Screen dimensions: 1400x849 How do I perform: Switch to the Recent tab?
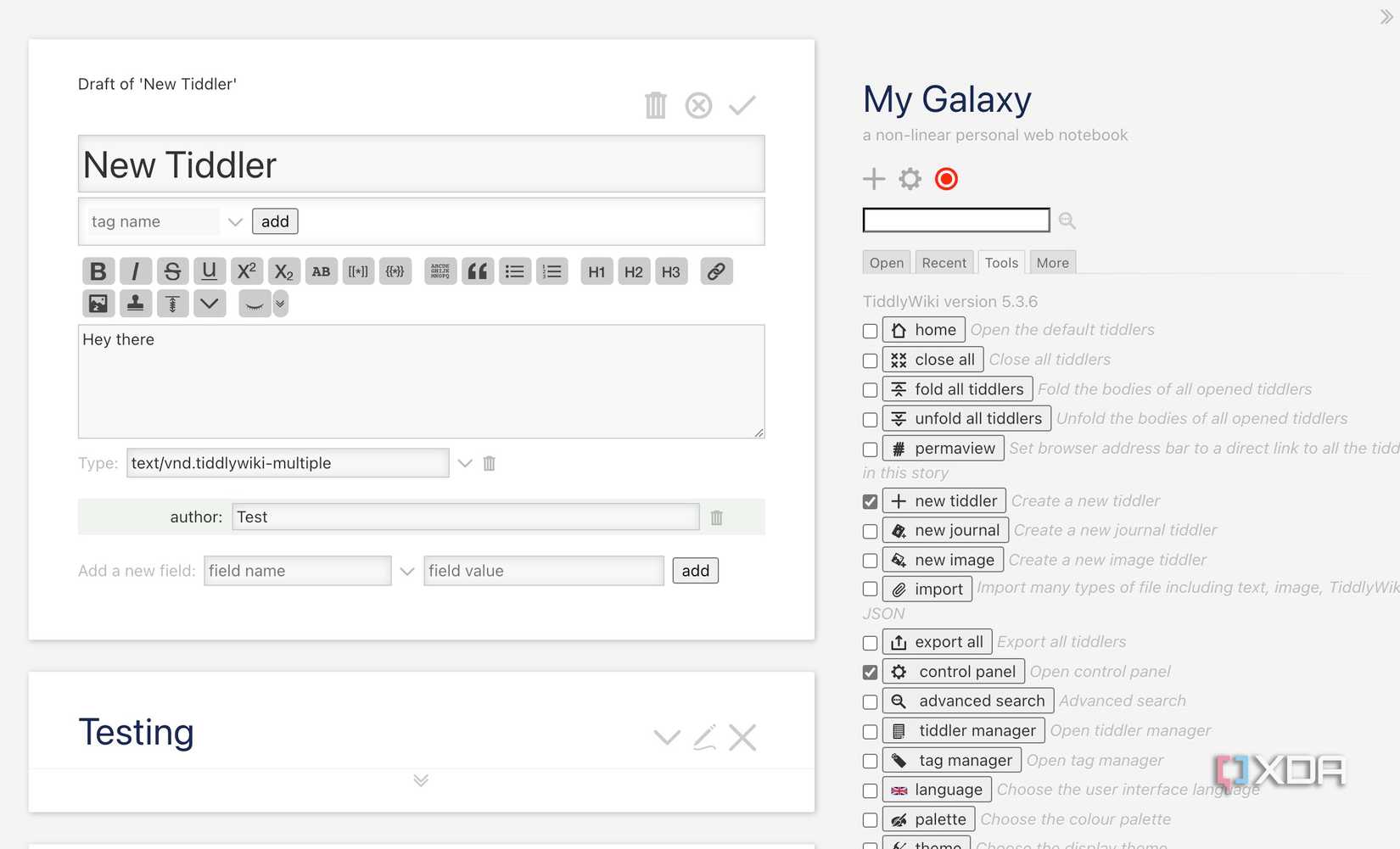tap(944, 262)
